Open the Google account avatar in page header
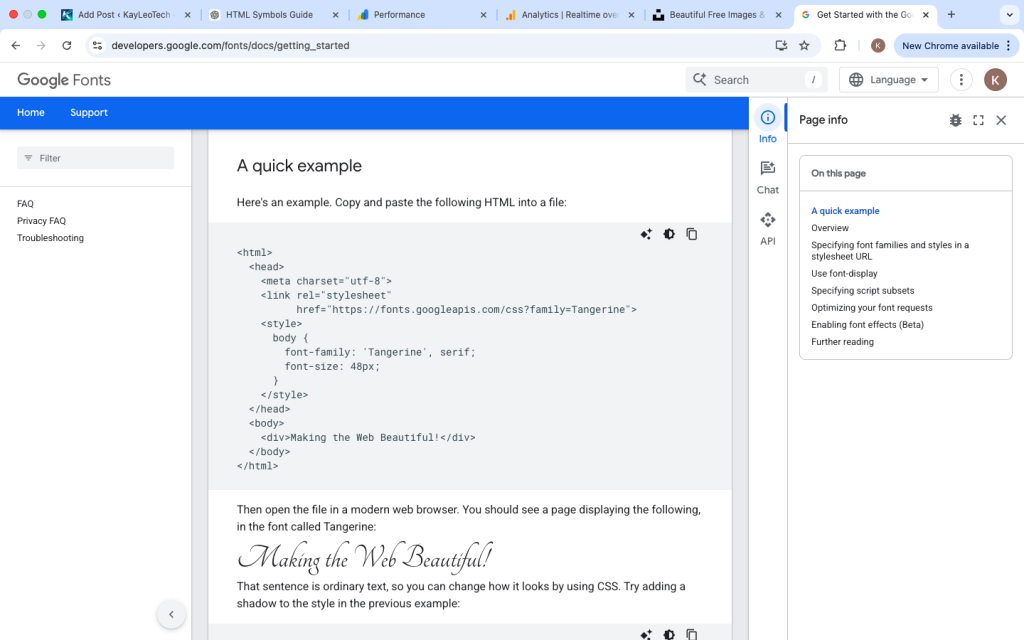This screenshot has height=640, width=1024. coord(995,80)
